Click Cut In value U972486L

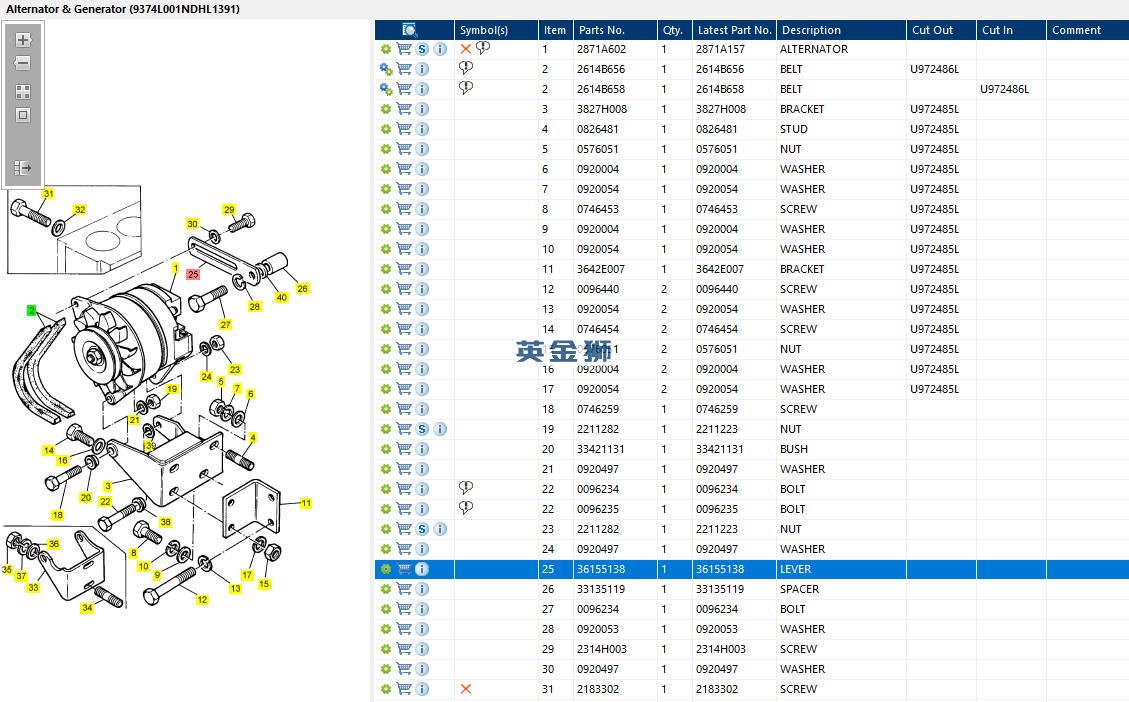coord(1004,89)
